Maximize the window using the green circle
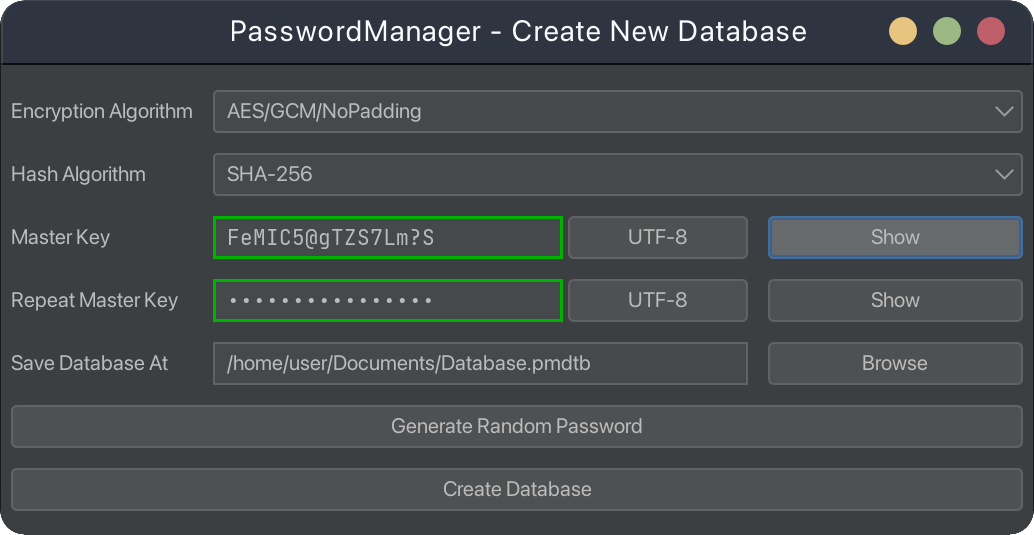This screenshot has width=1034, height=535. 947,31
